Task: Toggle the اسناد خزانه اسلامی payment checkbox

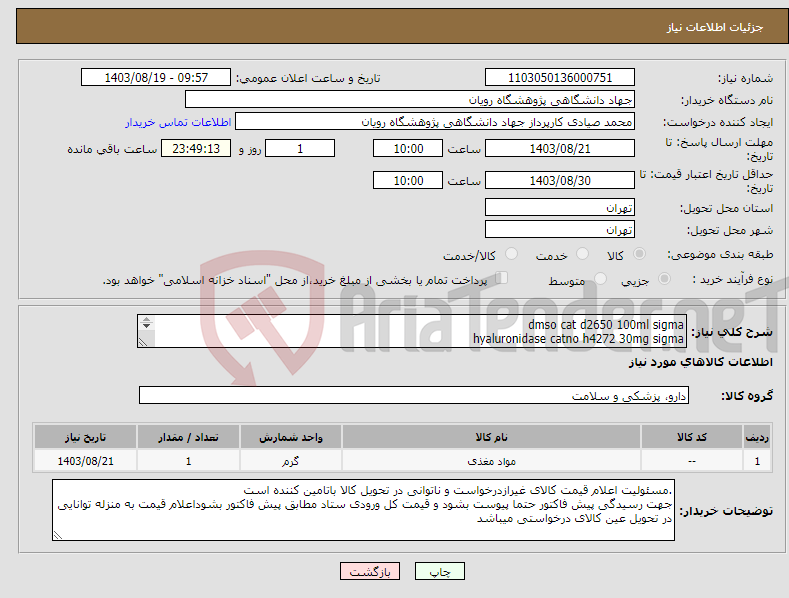Action: (502, 277)
